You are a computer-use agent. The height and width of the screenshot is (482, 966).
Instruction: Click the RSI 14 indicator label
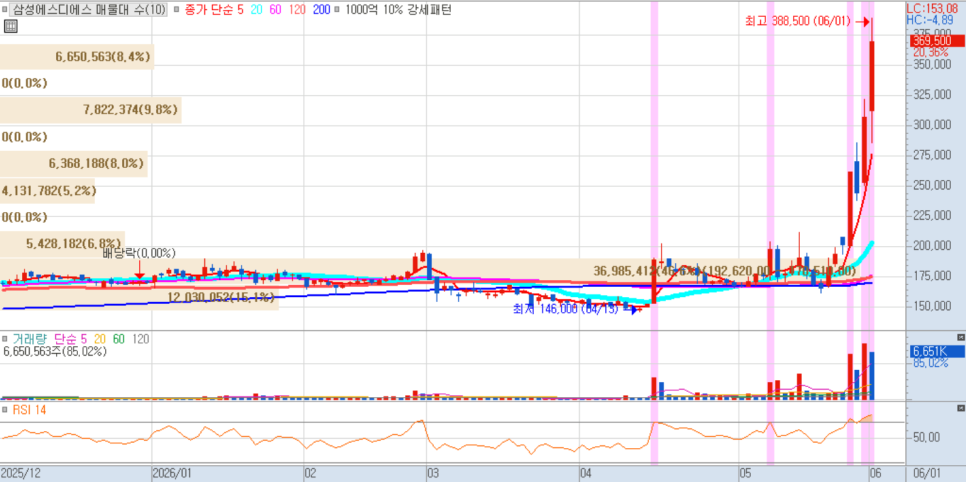[28, 409]
